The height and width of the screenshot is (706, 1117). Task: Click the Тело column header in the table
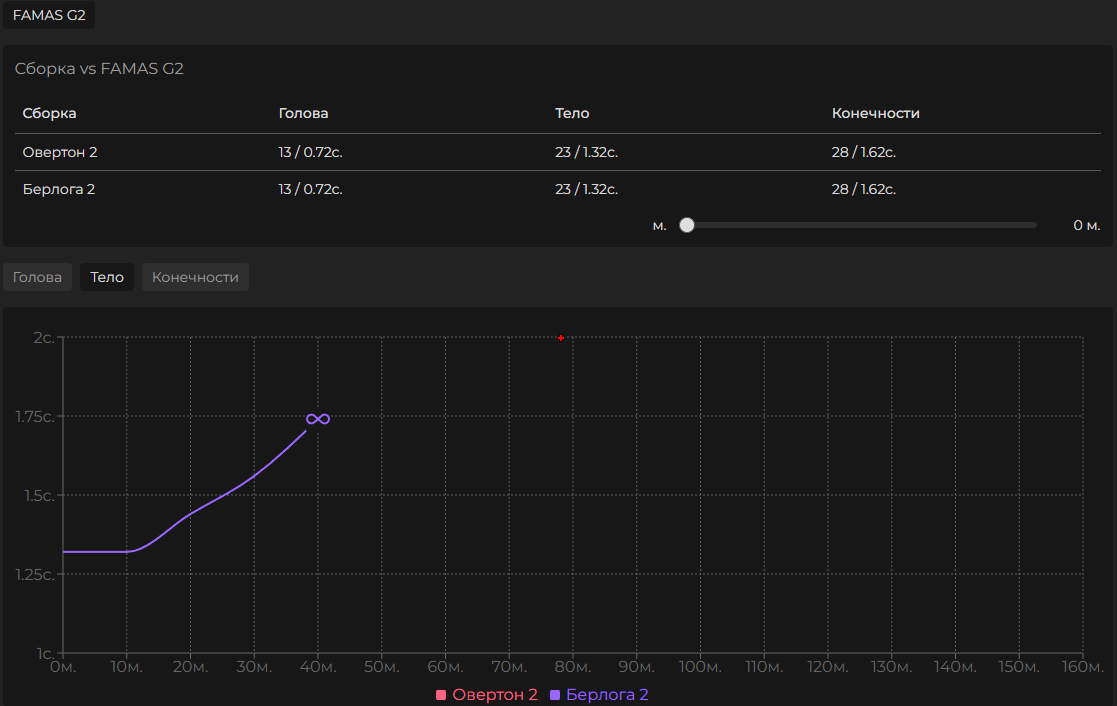572,113
